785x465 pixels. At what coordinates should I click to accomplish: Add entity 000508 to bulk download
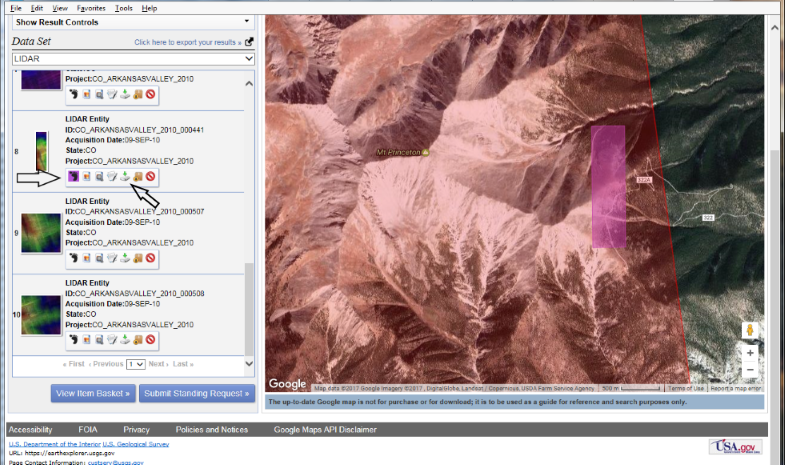(x=137, y=341)
